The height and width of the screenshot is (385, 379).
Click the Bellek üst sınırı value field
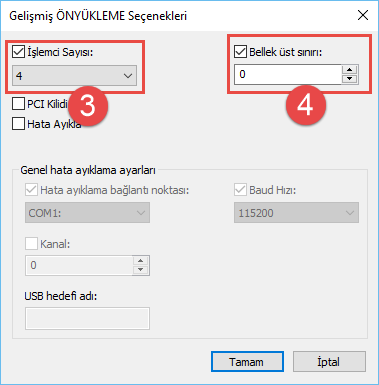(288, 74)
